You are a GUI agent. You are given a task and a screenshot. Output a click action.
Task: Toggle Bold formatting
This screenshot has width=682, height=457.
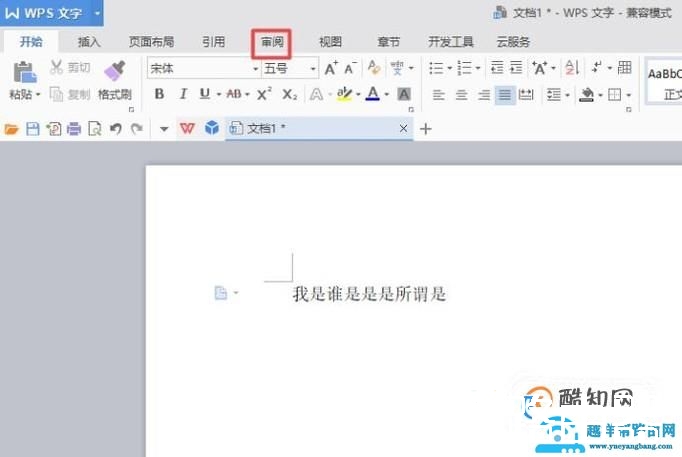159,94
